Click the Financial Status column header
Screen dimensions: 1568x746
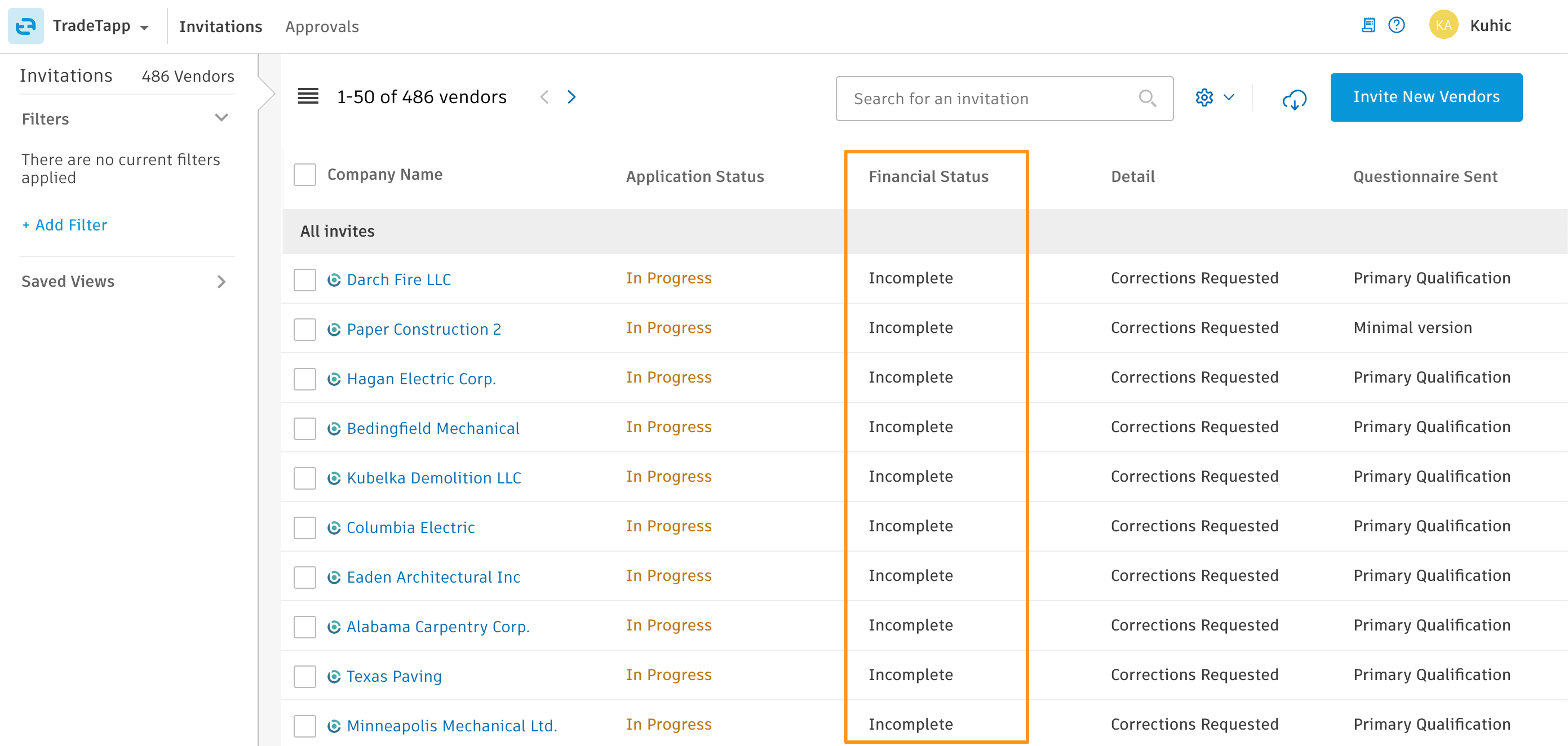coord(928,176)
